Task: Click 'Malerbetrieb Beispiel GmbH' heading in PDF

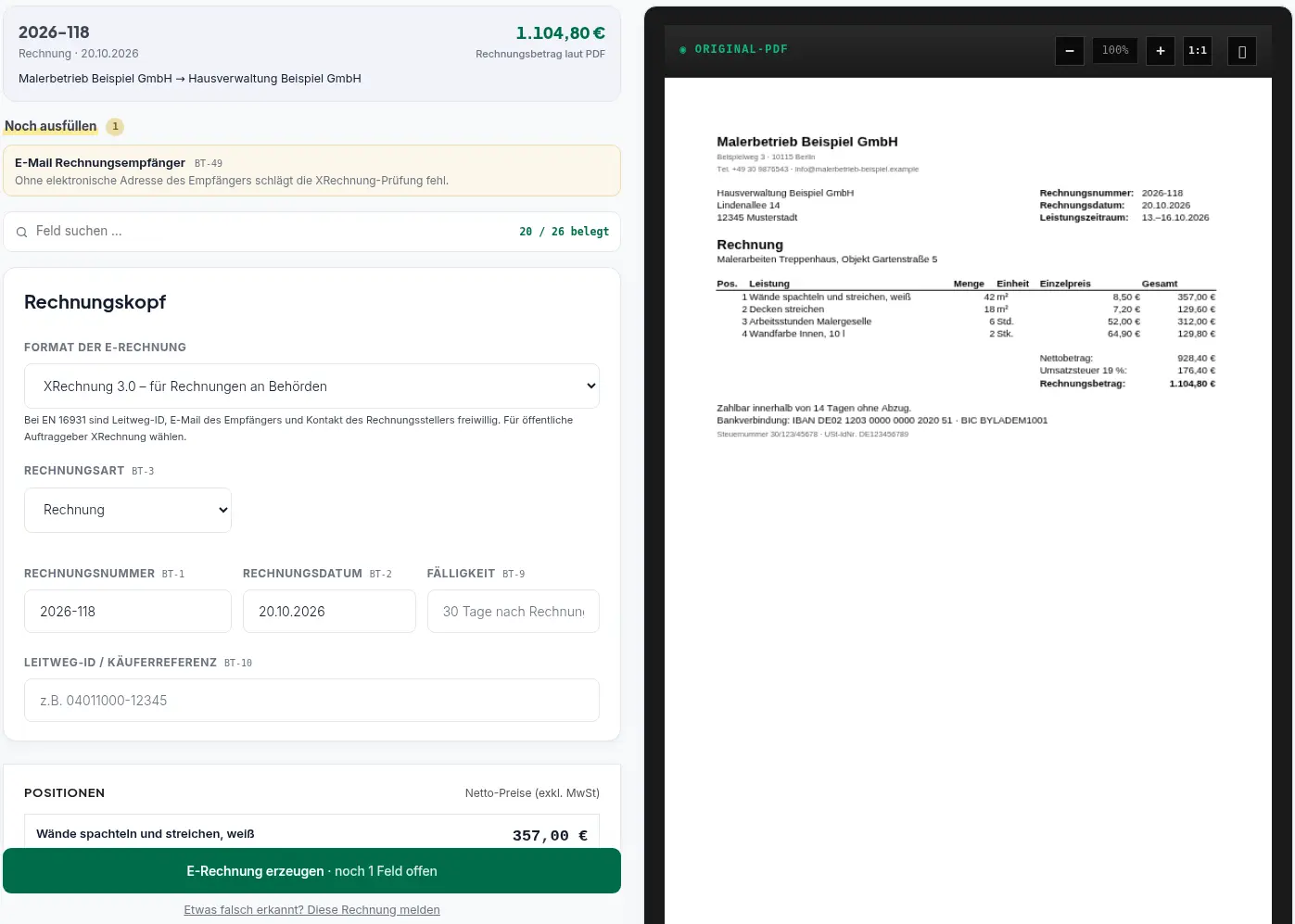Action: 807,142
